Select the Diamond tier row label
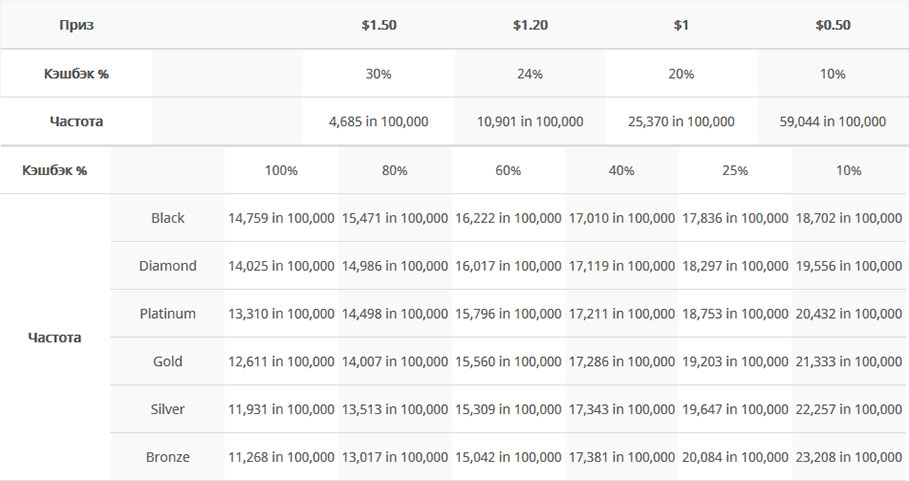This screenshot has width=909, height=481. click(x=168, y=266)
